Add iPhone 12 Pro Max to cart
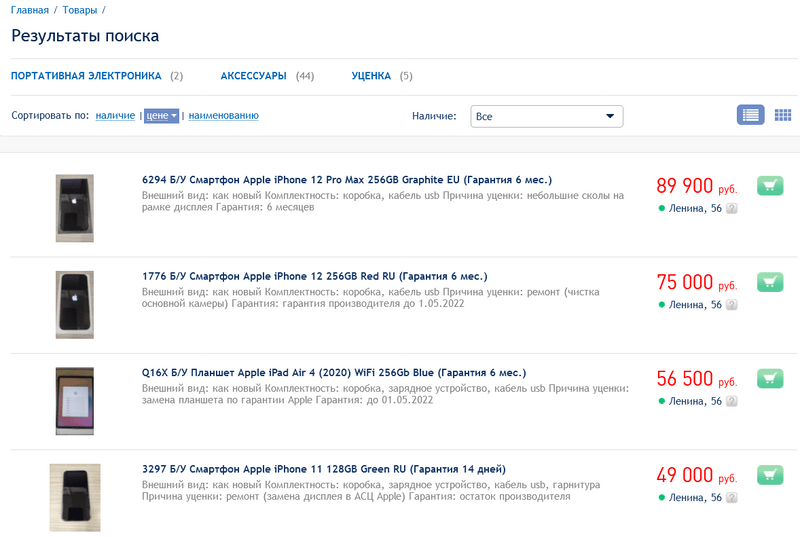The image size is (800, 537). [770, 186]
